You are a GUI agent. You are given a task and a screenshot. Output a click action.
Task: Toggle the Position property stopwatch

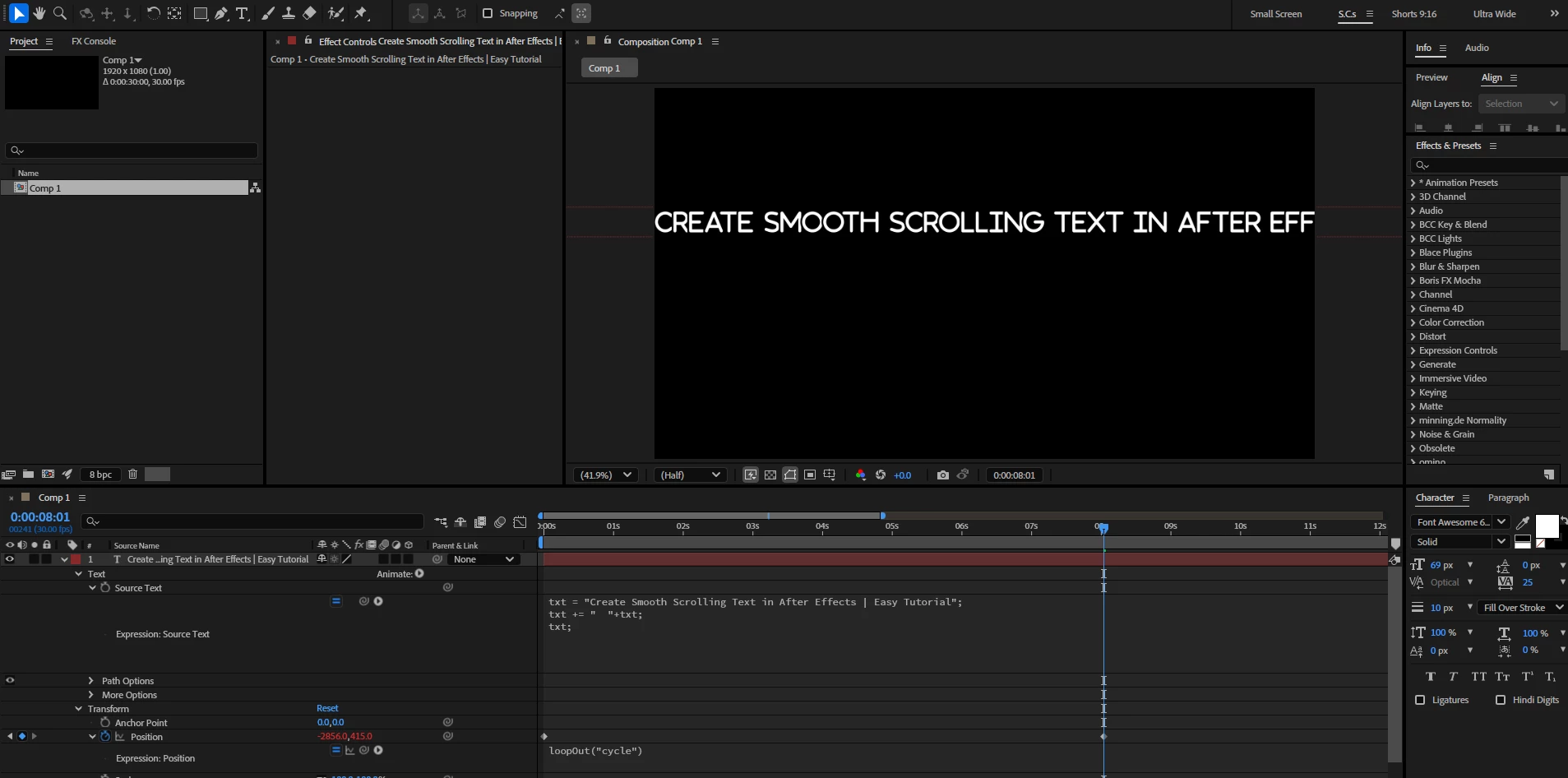click(x=105, y=736)
